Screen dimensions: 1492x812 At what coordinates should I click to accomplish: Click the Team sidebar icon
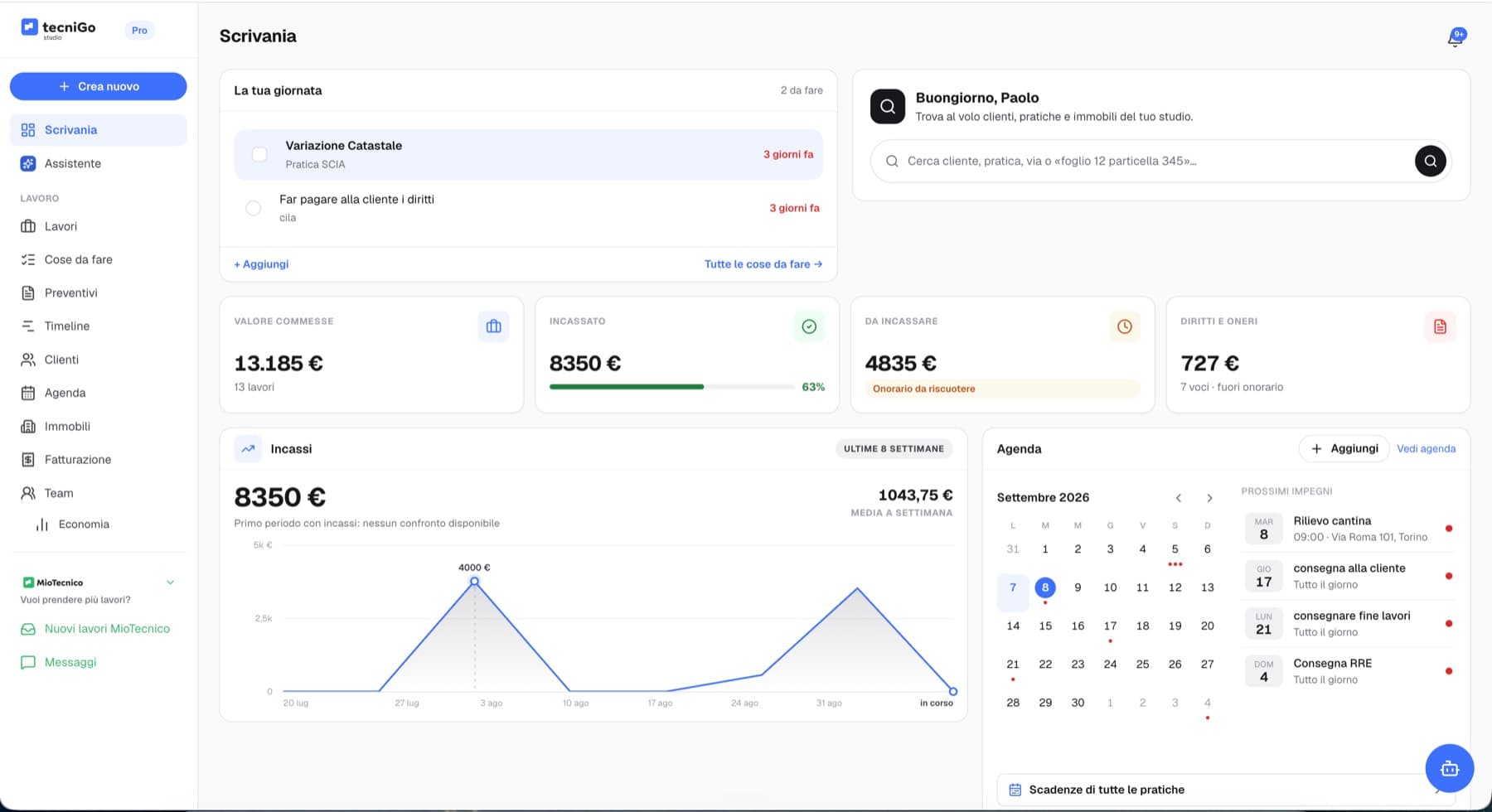point(28,493)
